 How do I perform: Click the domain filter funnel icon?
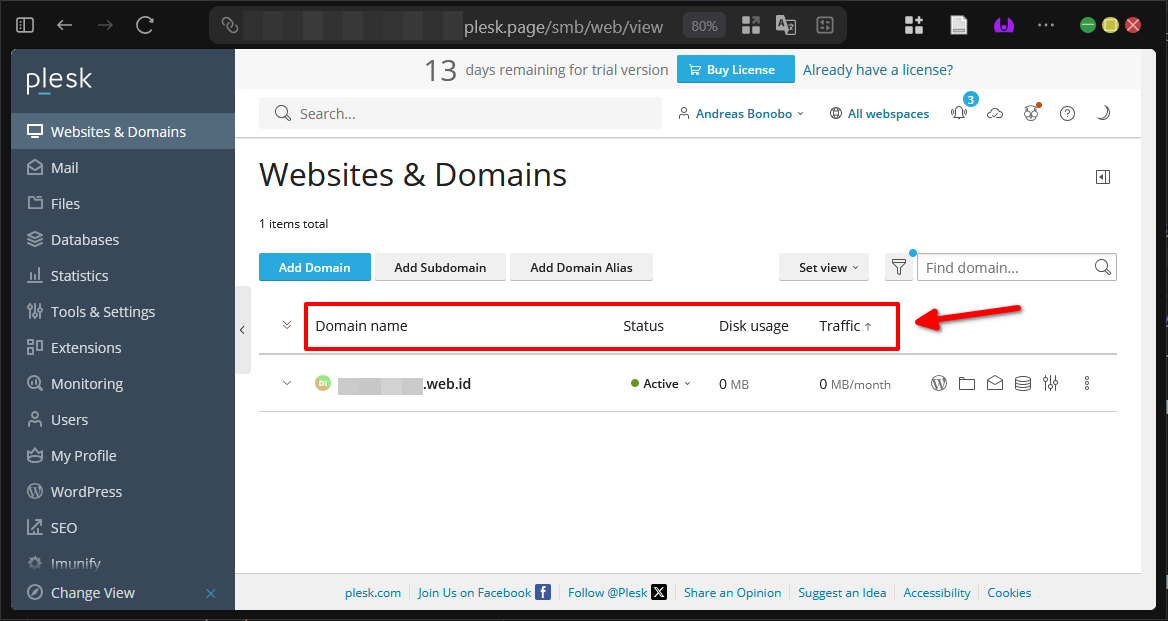pos(899,267)
